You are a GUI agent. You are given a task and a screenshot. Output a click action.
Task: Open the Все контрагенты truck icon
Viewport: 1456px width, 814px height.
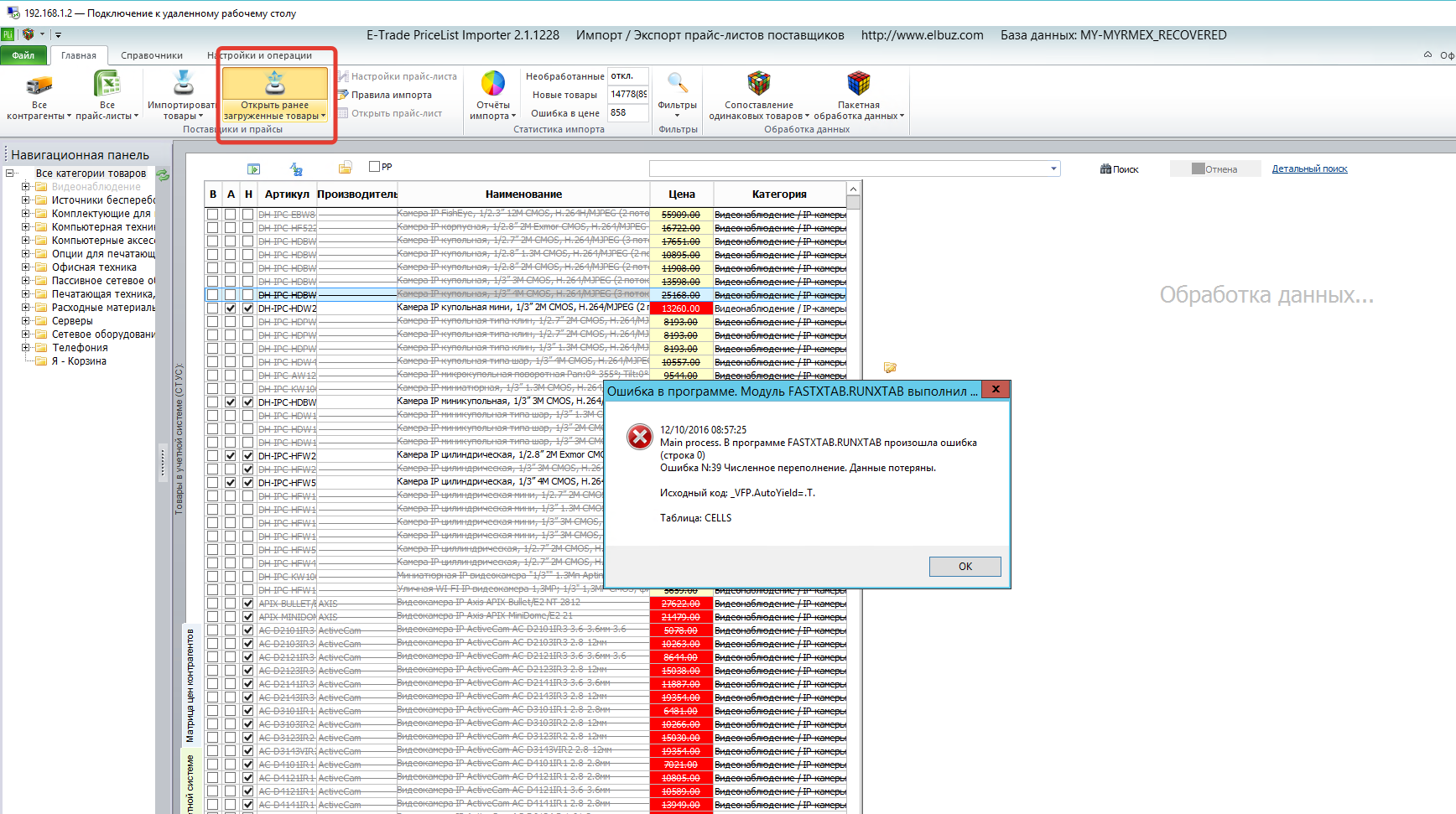coord(39,85)
